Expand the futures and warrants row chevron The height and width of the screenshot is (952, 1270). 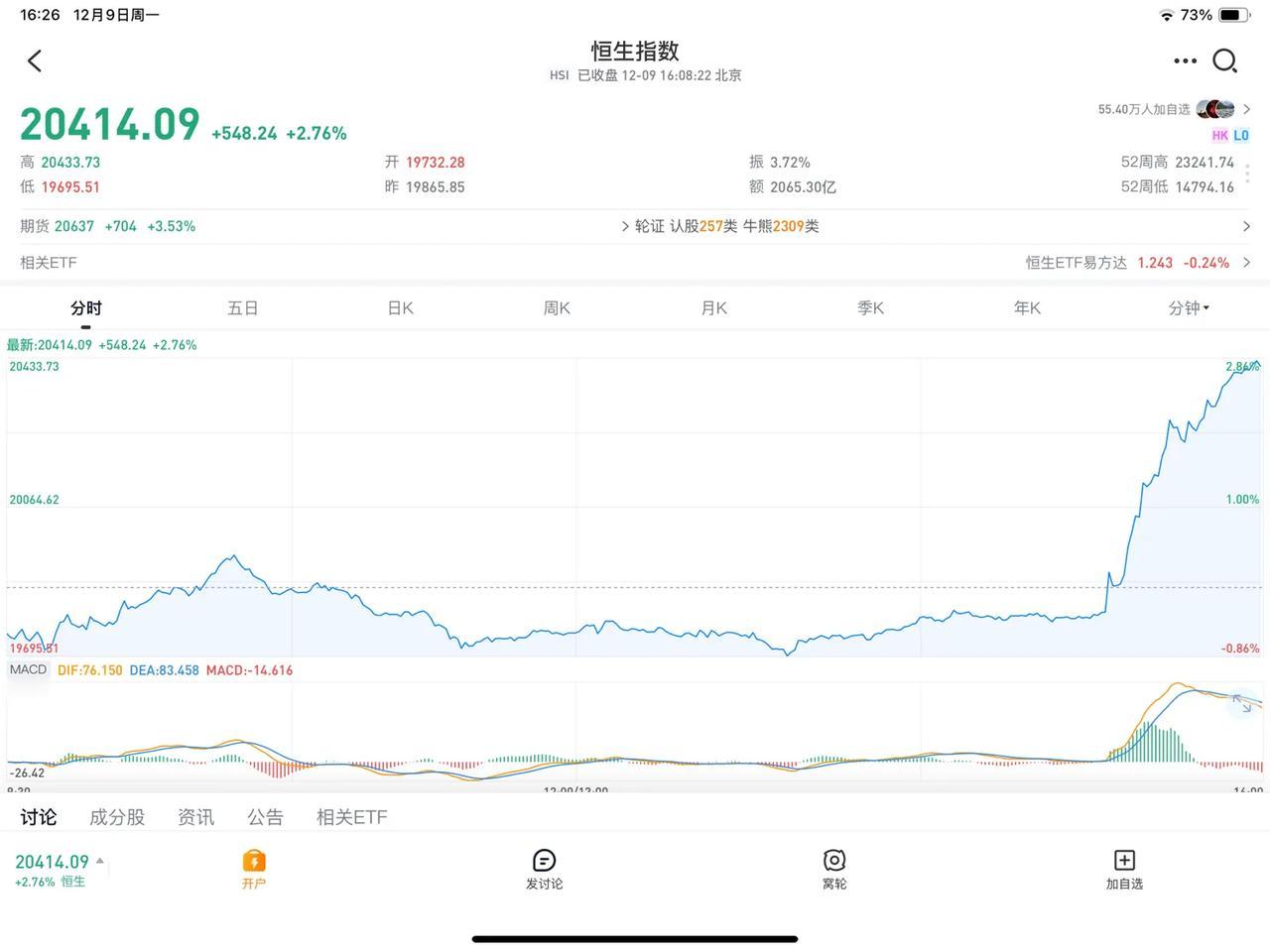[x=1247, y=226]
